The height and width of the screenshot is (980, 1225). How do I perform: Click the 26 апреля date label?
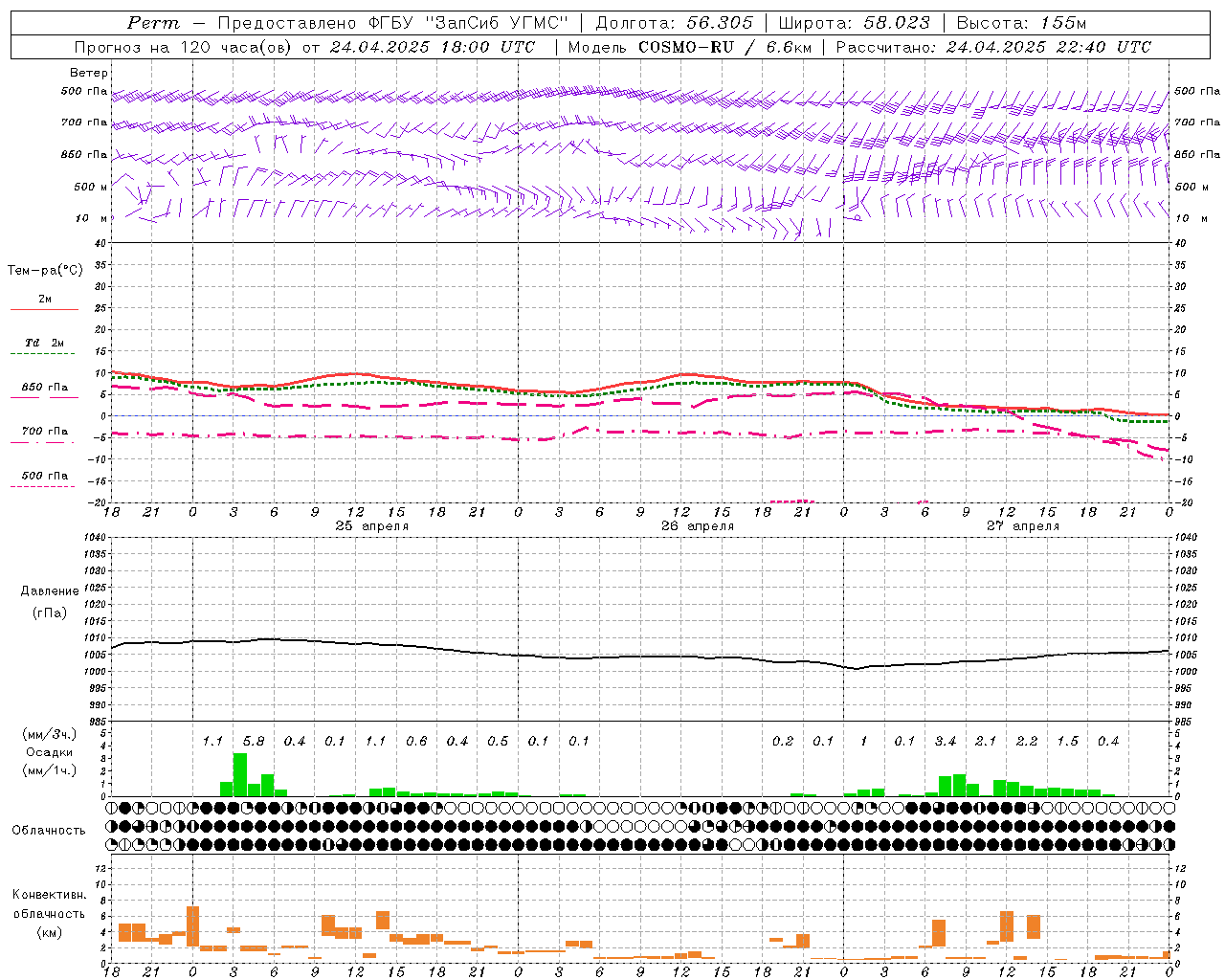tap(698, 526)
